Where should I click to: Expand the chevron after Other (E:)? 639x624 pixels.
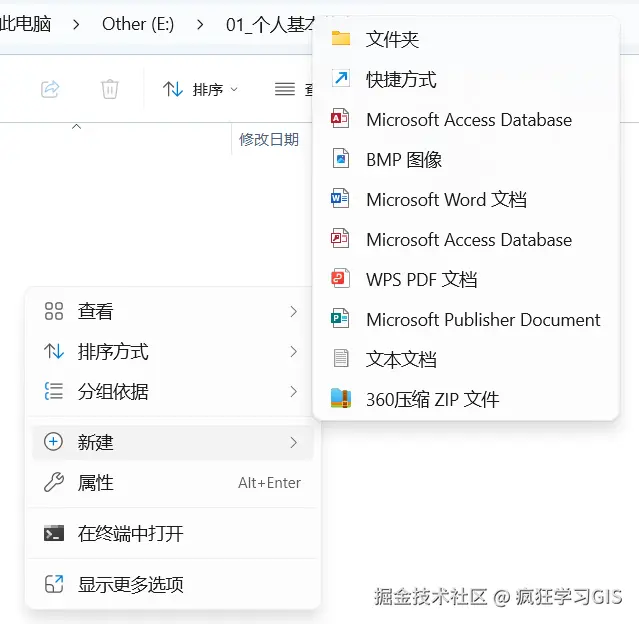pos(200,25)
